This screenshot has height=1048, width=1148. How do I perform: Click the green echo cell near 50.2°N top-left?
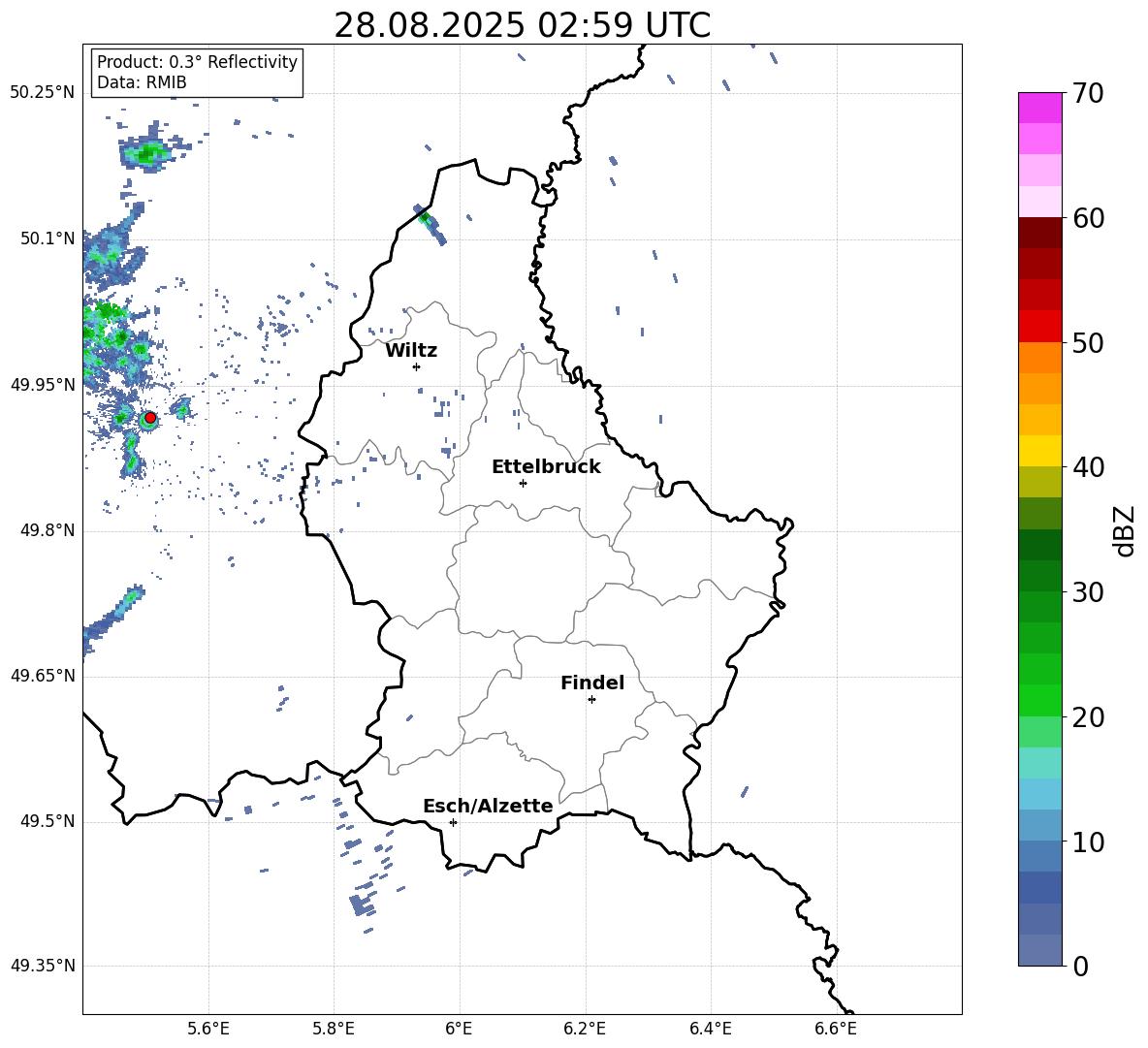[150, 153]
